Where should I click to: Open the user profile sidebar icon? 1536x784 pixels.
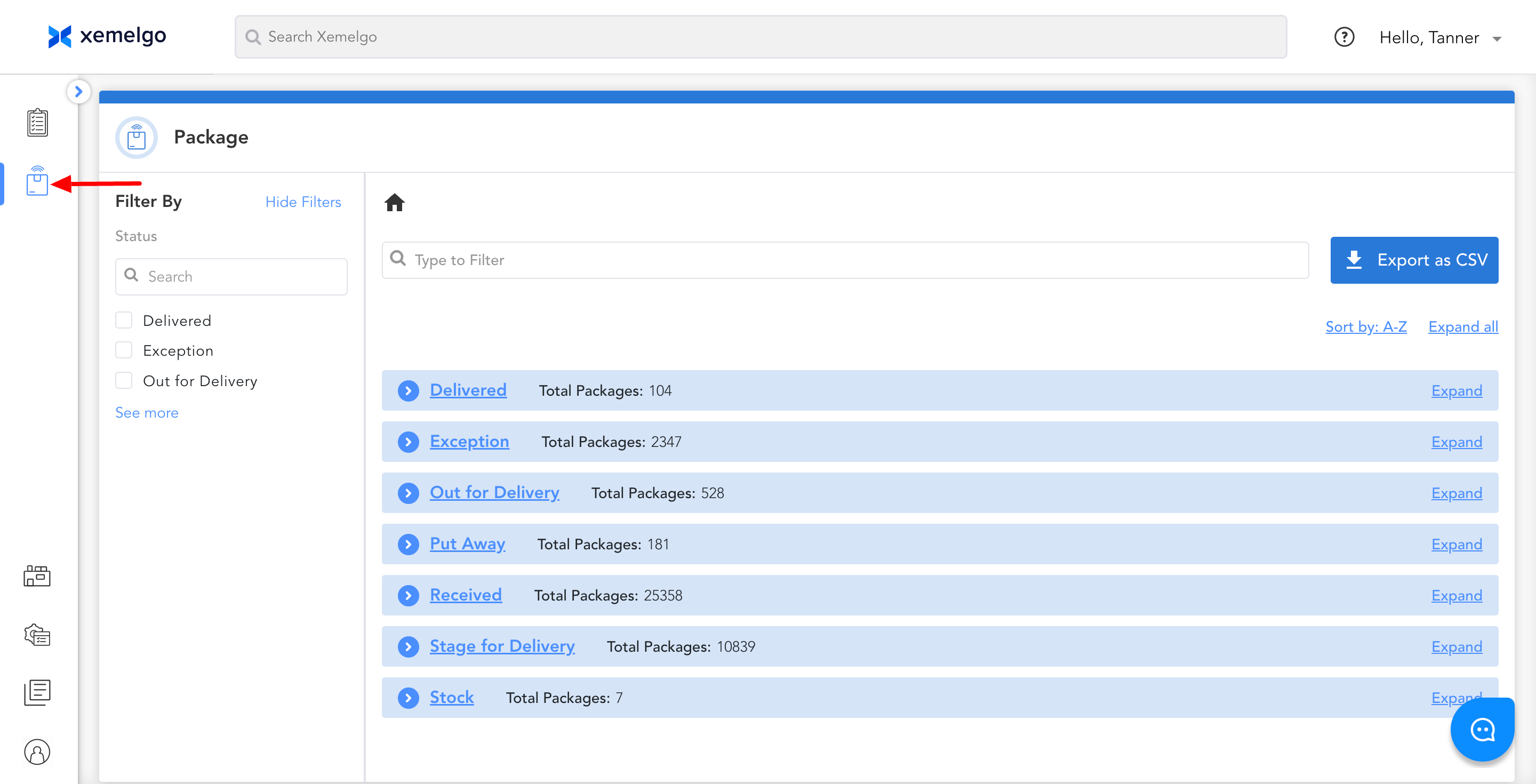point(37,751)
